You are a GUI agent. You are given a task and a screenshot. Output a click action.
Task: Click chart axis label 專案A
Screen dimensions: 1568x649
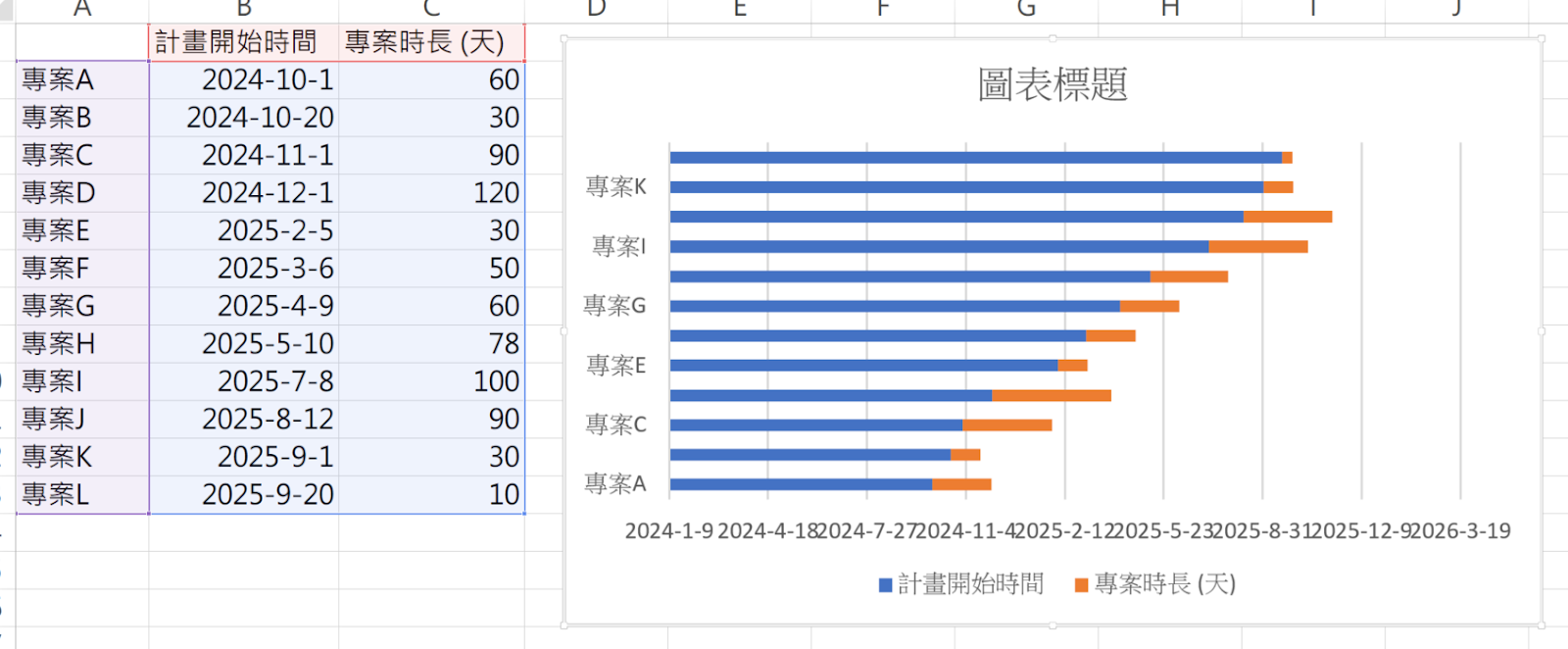615,484
